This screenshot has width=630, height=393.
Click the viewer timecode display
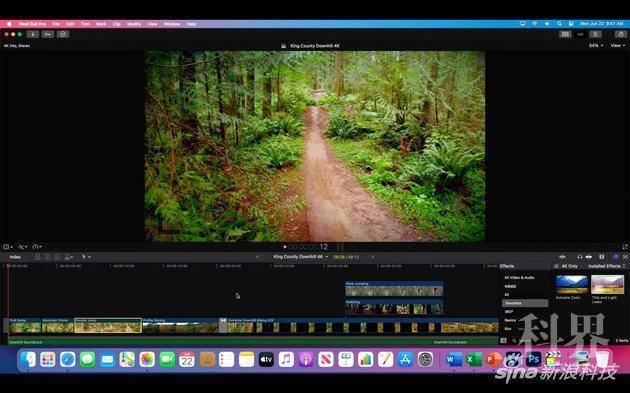(309, 247)
